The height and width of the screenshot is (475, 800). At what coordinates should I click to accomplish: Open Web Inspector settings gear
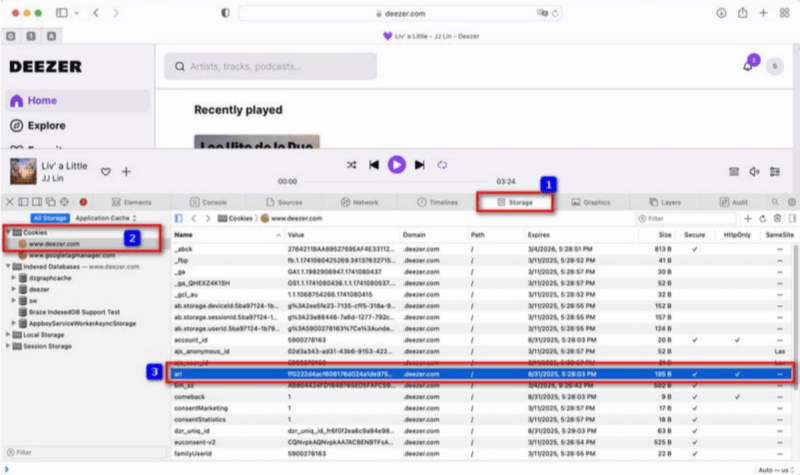(x=791, y=202)
